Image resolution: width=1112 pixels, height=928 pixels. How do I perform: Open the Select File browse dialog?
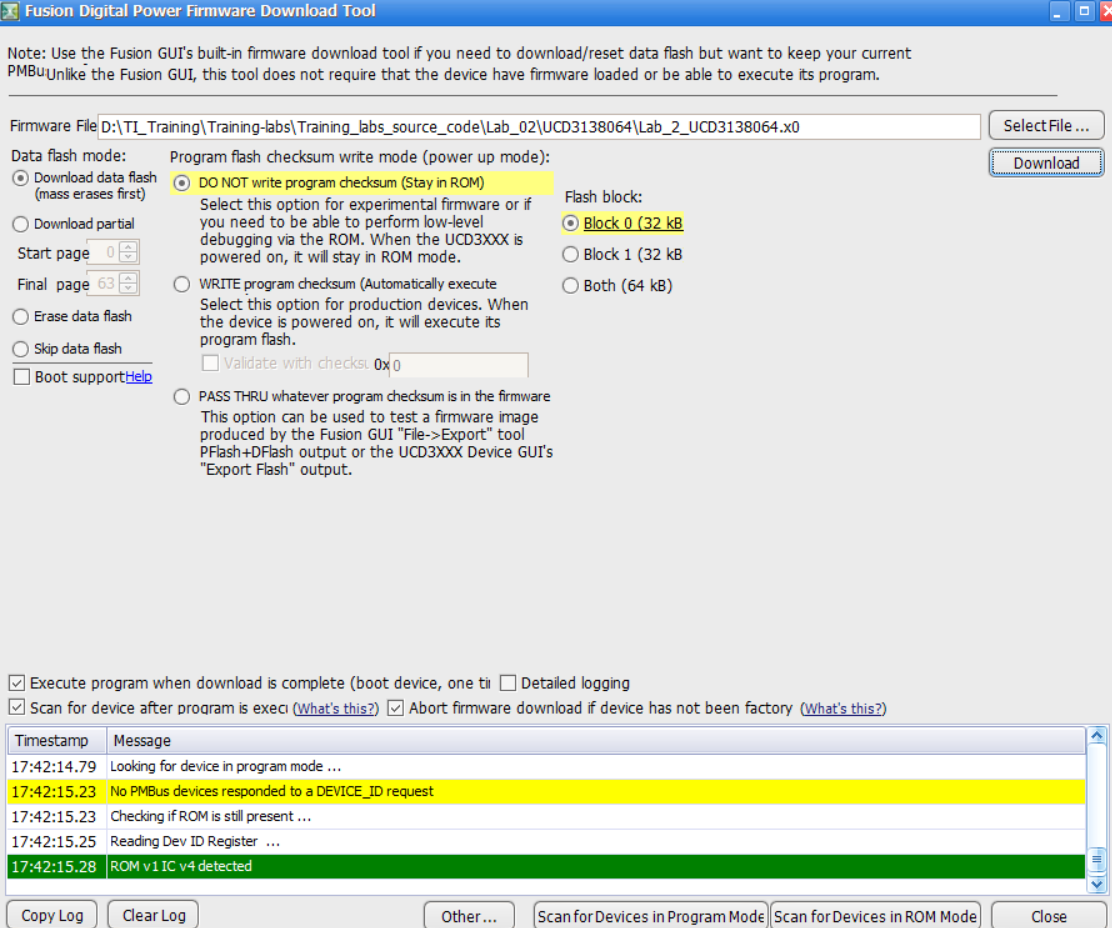[1046, 125]
